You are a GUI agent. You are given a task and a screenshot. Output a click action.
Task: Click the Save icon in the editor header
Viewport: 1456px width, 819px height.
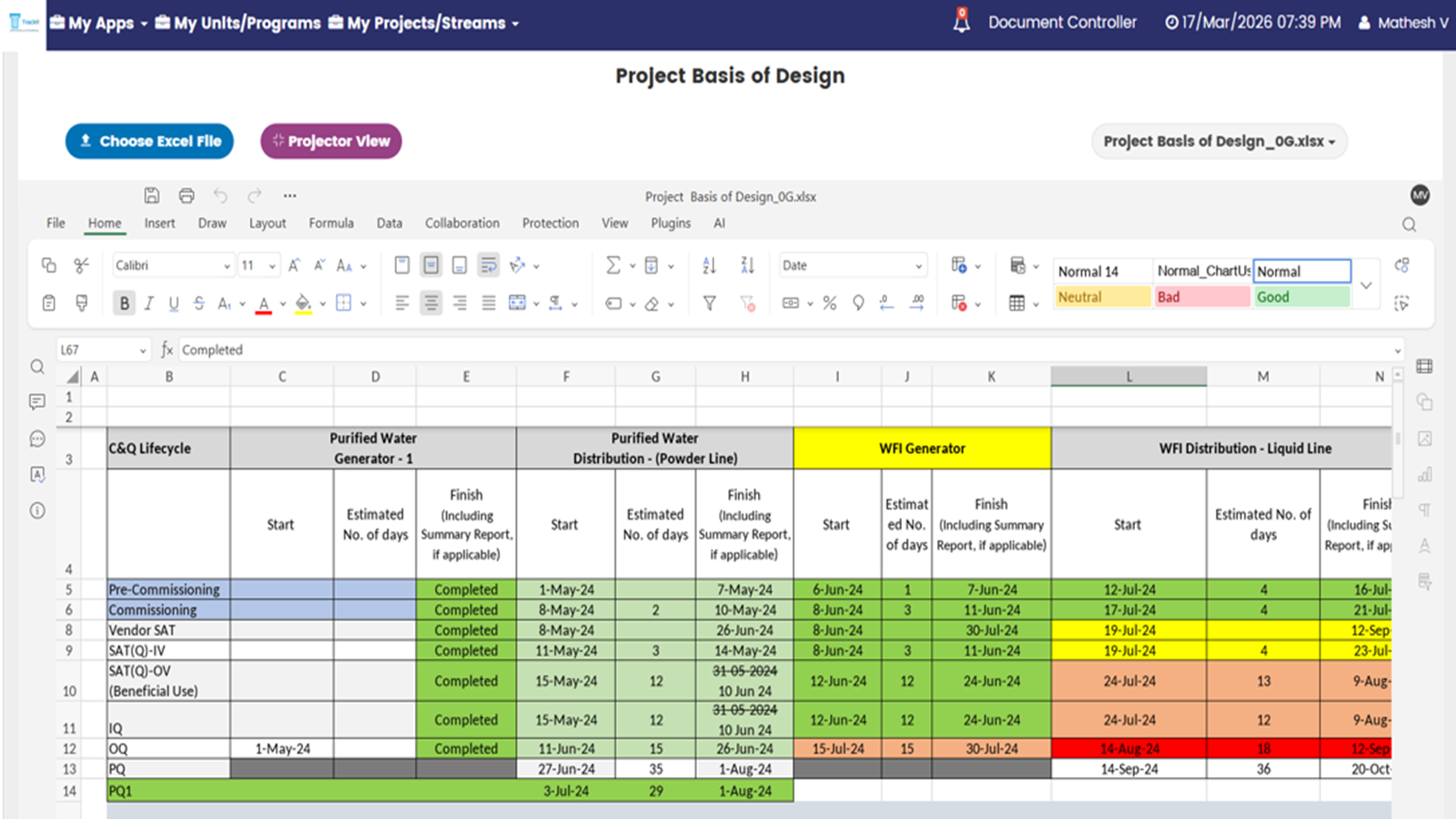(152, 196)
